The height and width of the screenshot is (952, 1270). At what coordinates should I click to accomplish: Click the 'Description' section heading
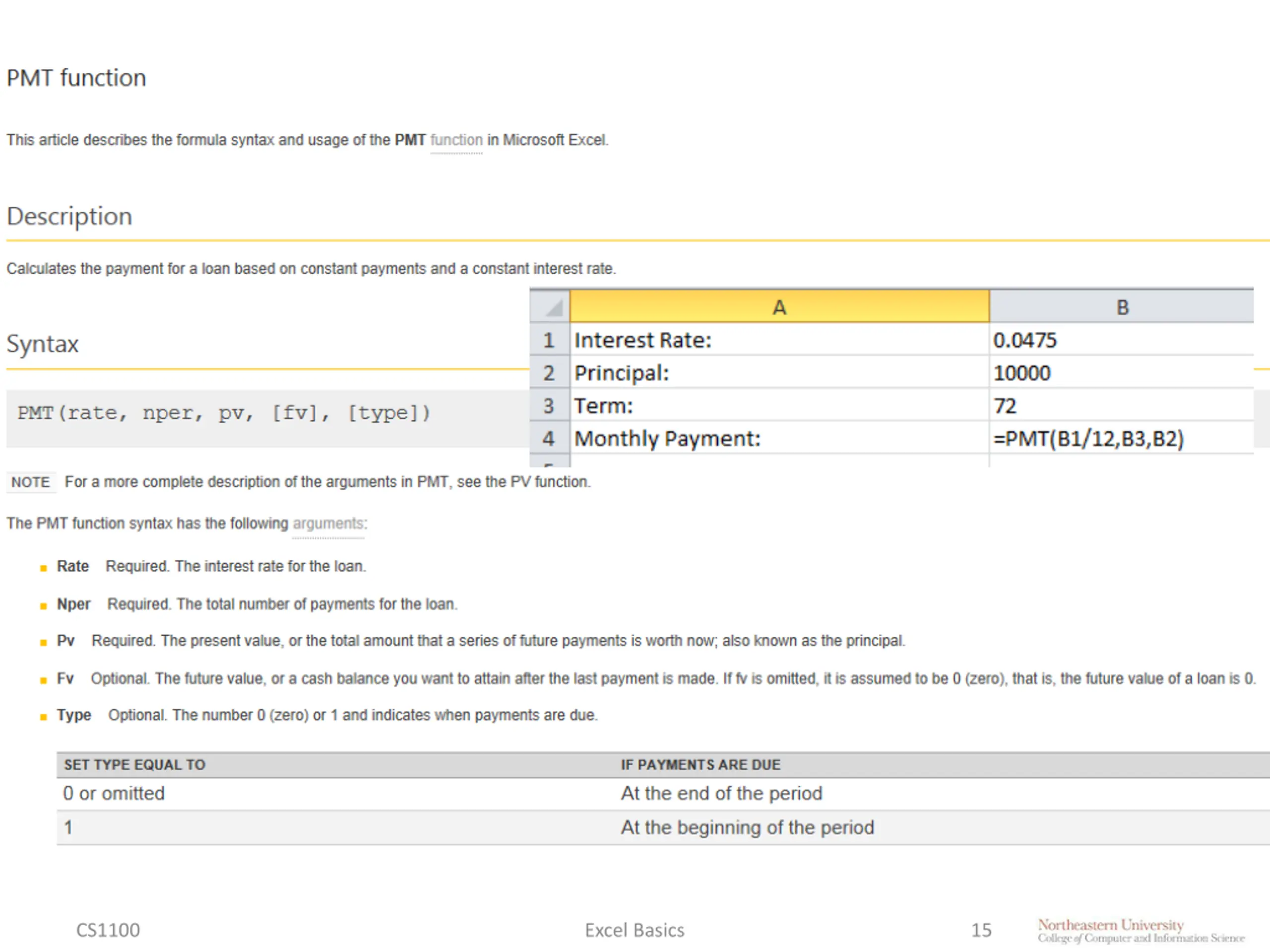point(69,216)
